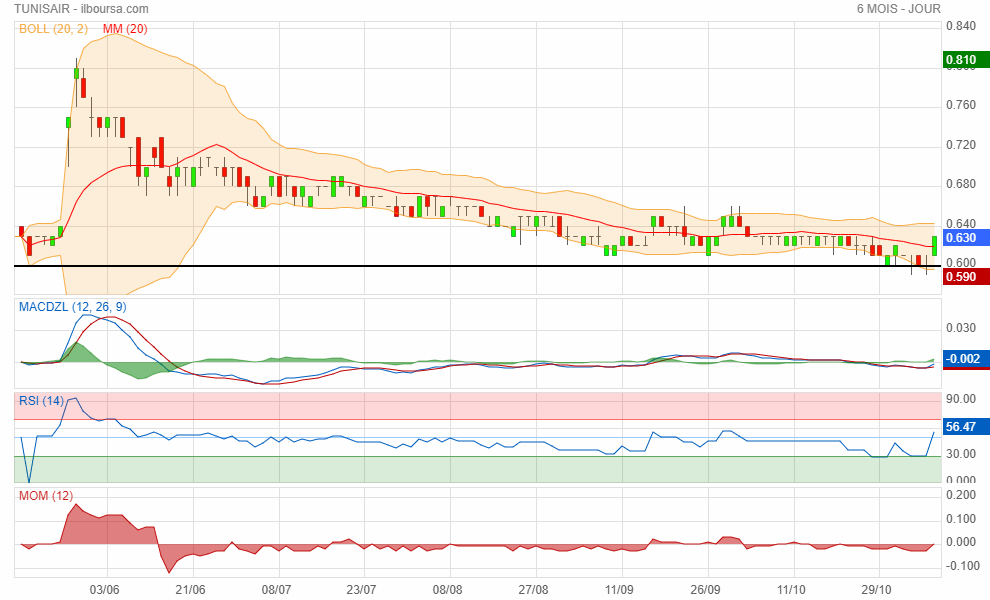The height and width of the screenshot is (600, 990).
Task: Click the RSI (14) indicator label
Action: (42, 400)
